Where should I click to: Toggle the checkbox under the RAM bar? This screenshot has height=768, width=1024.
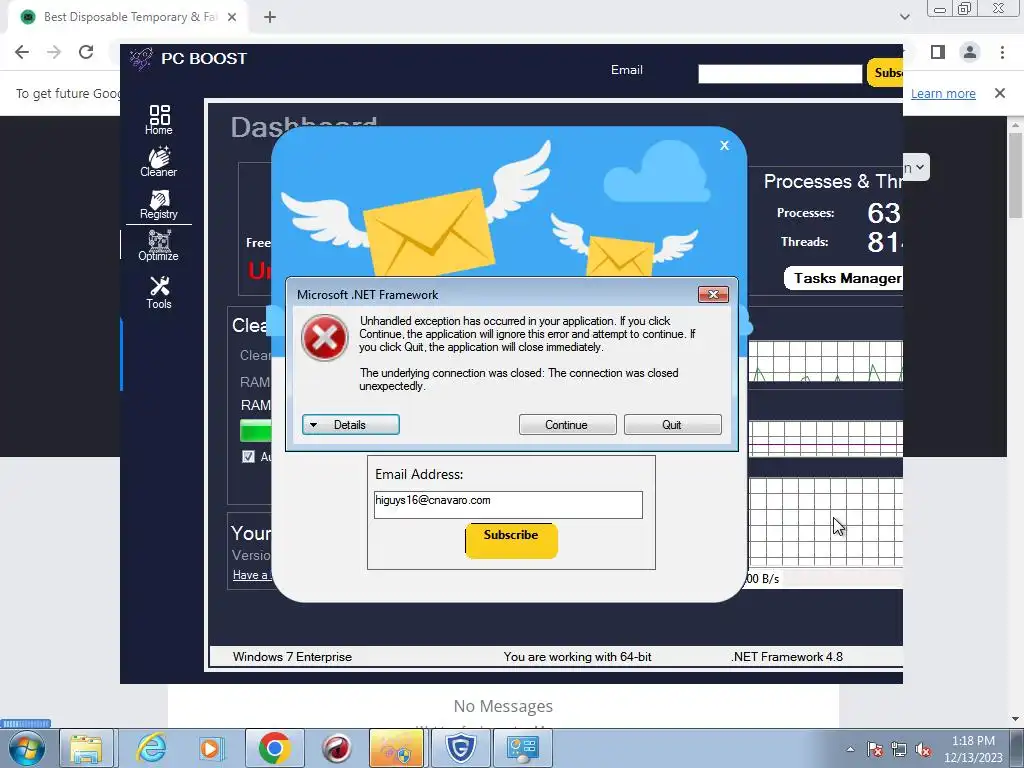click(x=248, y=456)
